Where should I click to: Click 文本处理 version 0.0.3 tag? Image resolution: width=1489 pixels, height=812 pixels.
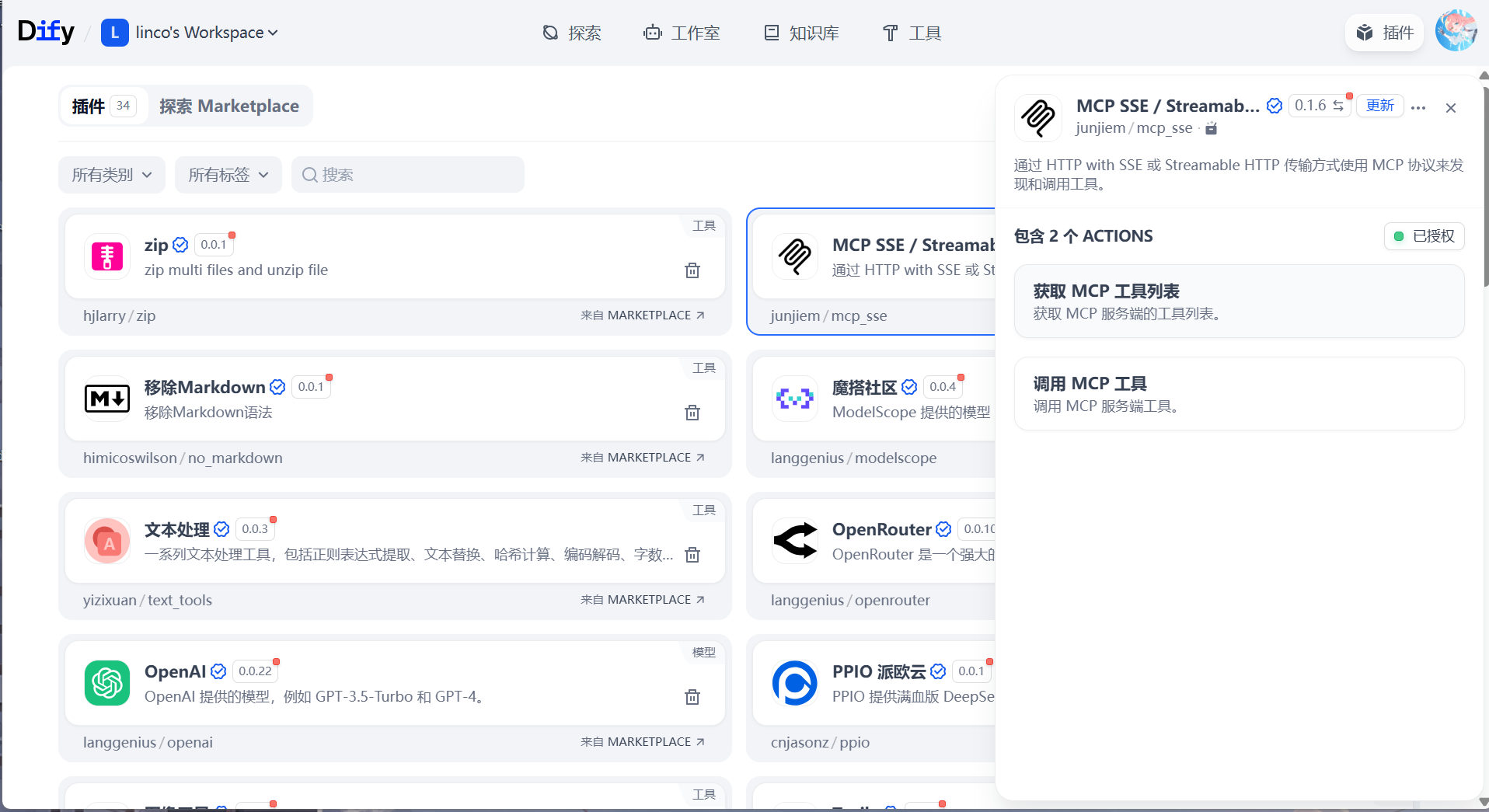coord(255,529)
